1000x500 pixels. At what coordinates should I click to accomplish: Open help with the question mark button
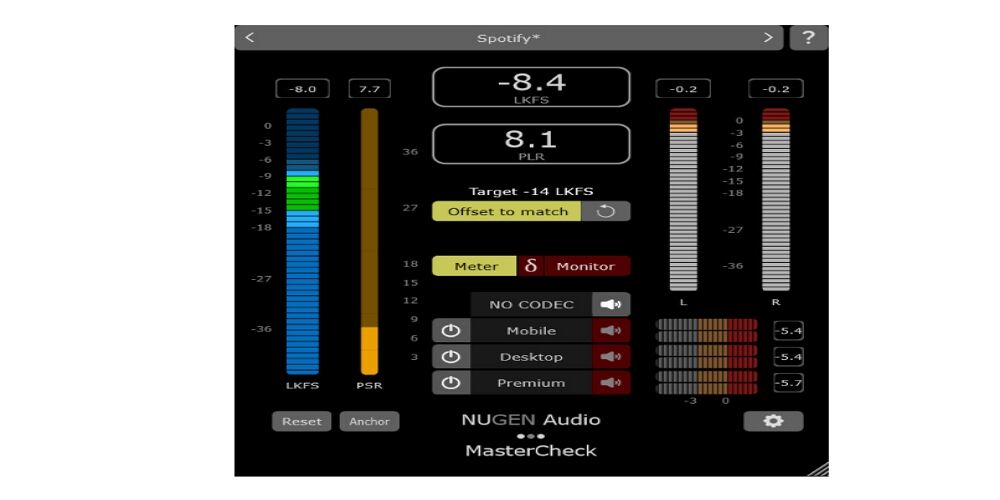(809, 38)
